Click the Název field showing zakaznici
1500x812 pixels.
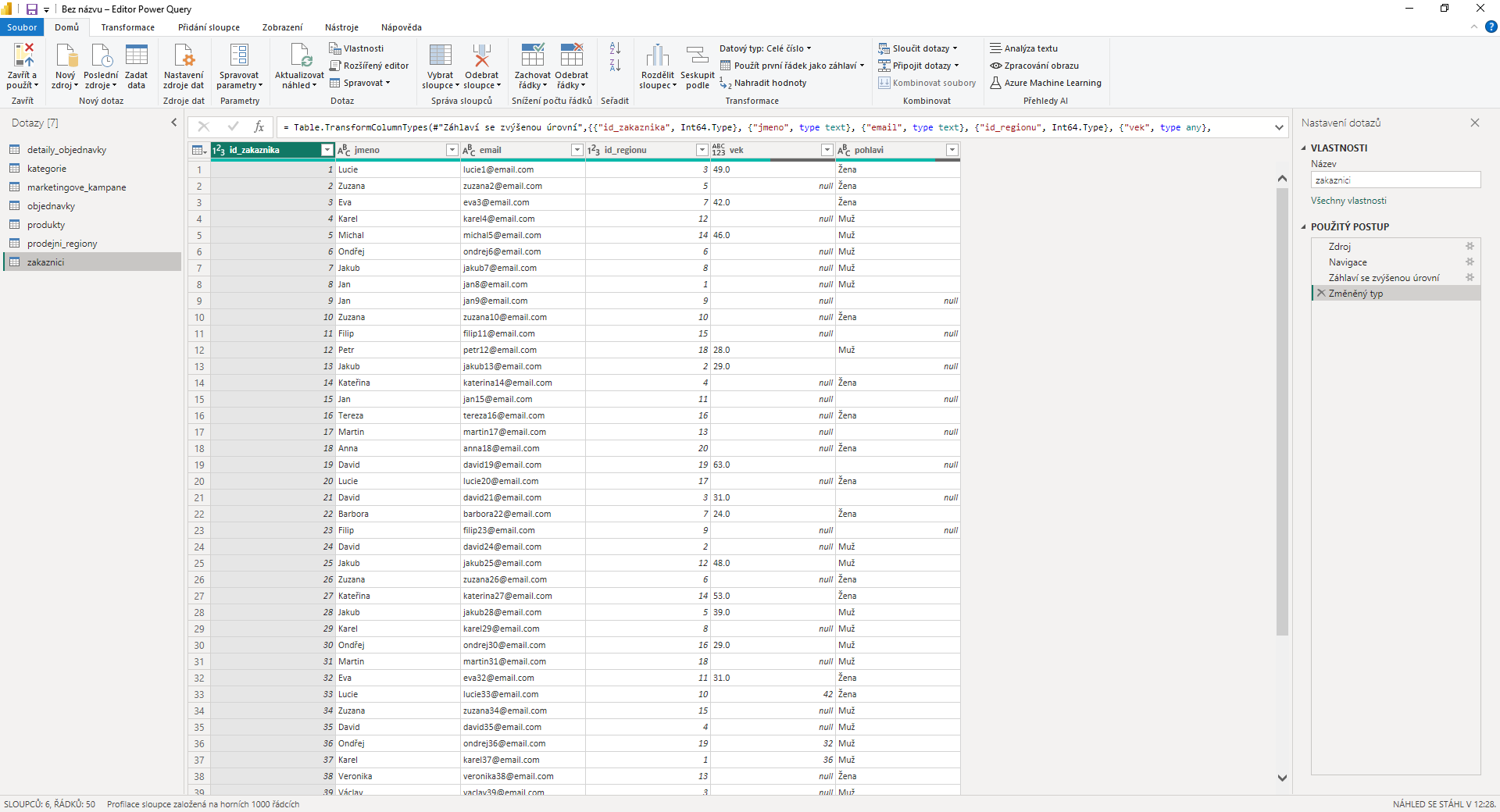point(1395,180)
